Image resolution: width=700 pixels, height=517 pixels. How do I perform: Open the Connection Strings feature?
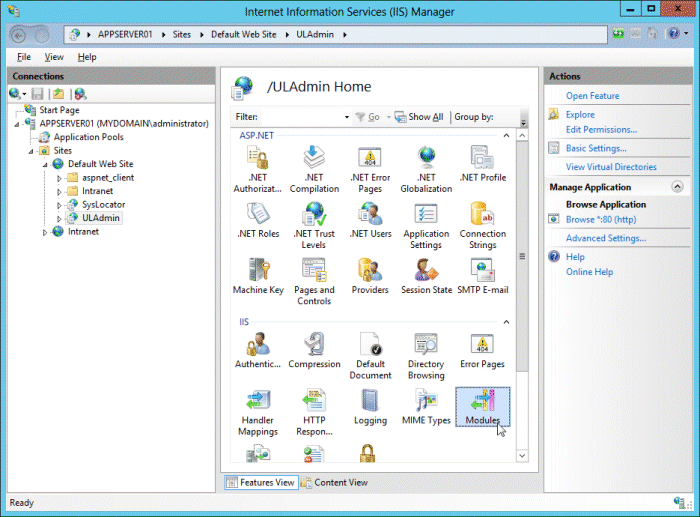coord(483,226)
